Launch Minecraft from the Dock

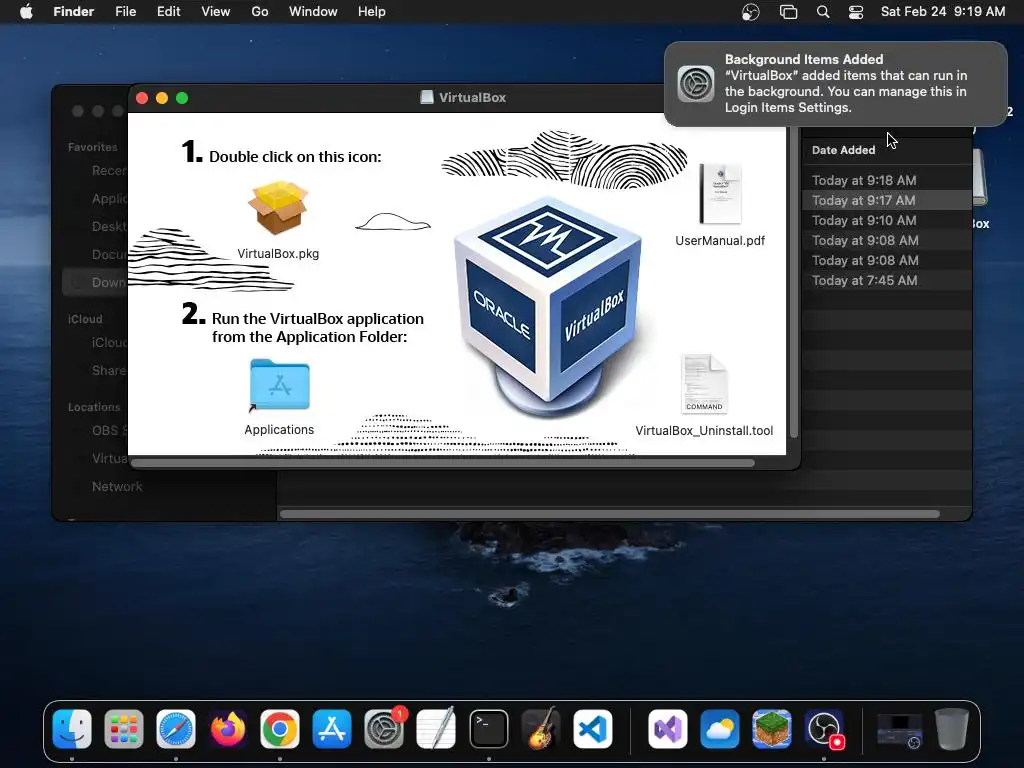coord(772,729)
